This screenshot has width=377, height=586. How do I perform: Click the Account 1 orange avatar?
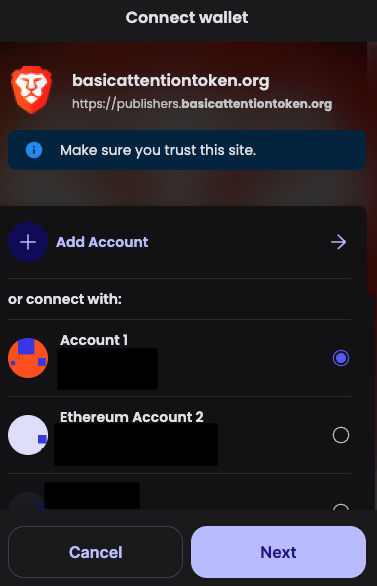click(x=28, y=358)
